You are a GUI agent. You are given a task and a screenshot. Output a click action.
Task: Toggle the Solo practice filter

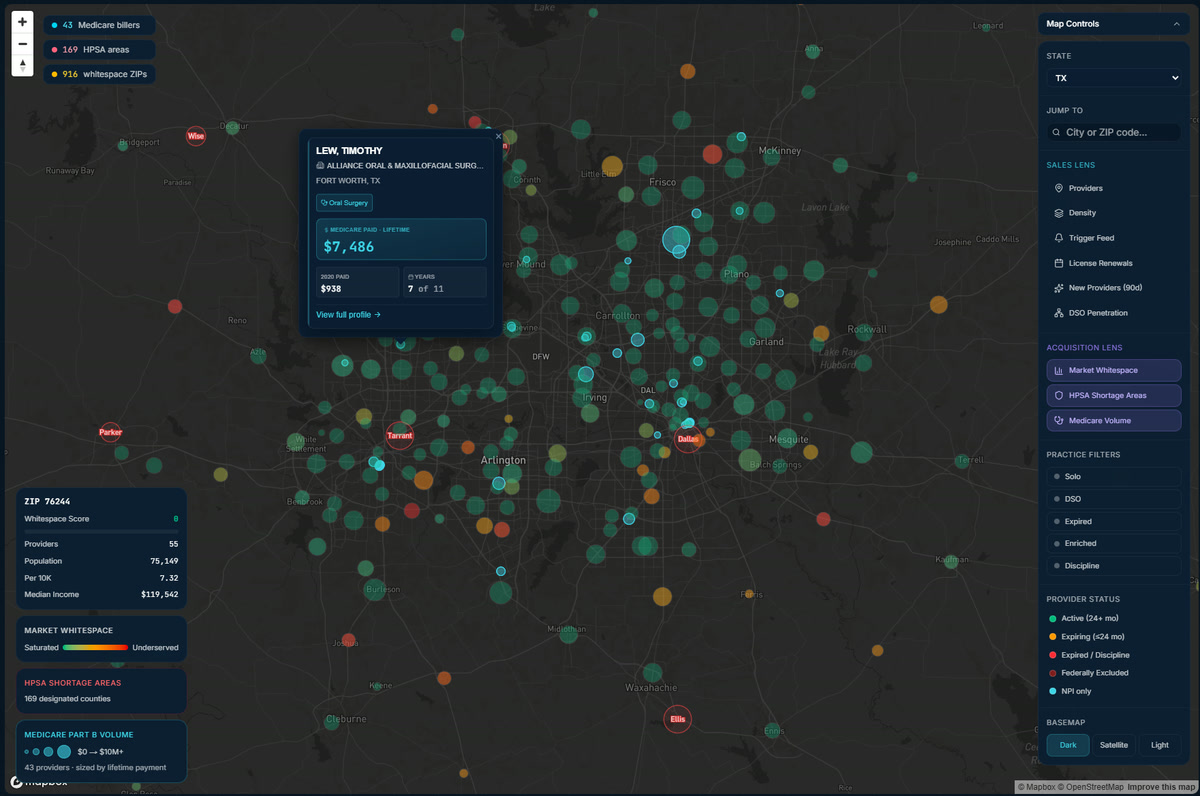pyautogui.click(x=1113, y=477)
